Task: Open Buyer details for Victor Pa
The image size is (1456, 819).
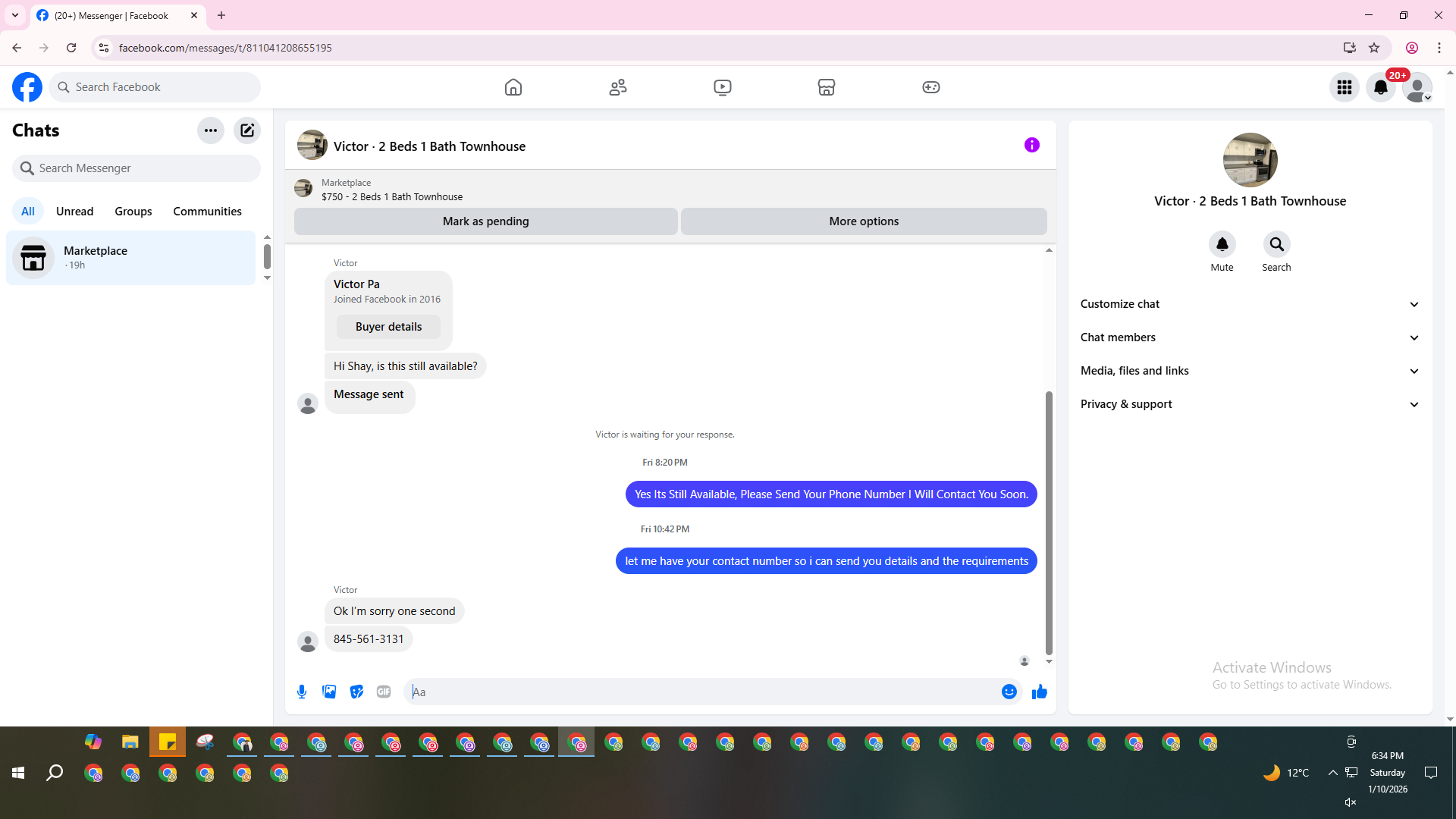Action: (388, 327)
